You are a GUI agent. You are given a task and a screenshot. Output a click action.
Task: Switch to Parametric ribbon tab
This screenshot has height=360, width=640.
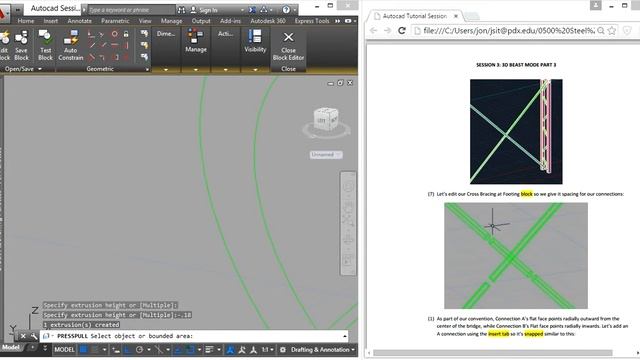(x=115, y=21)
